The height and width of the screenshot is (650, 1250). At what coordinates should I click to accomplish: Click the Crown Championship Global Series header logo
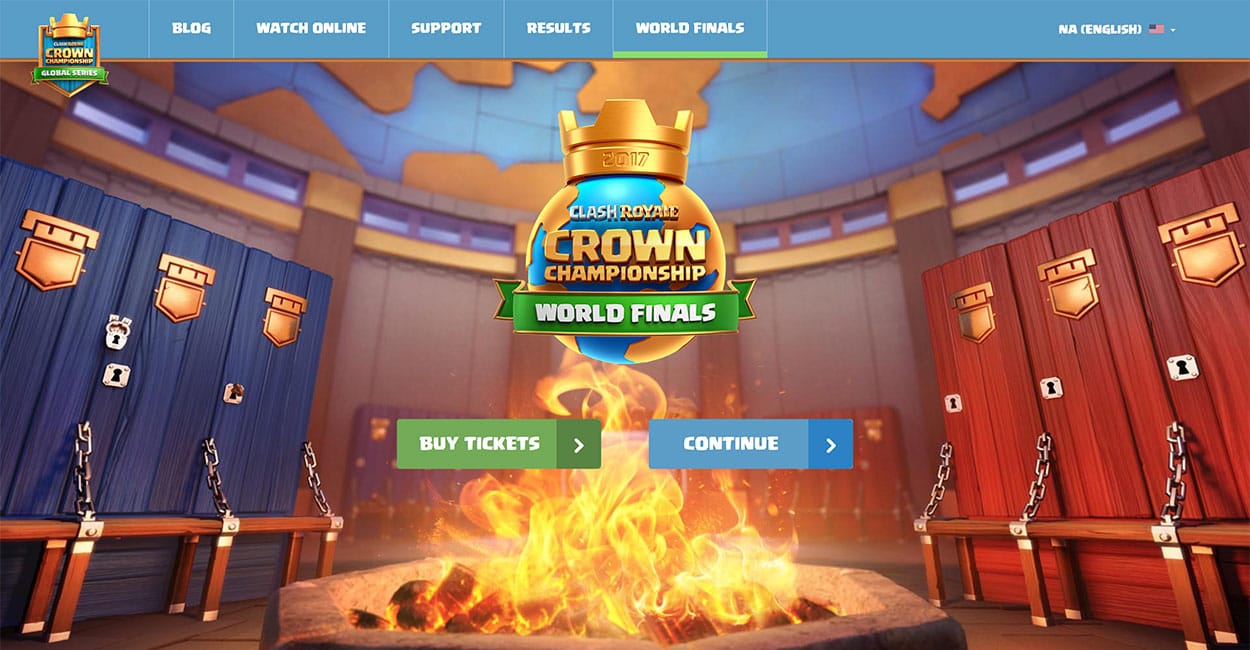pos(70,53)
